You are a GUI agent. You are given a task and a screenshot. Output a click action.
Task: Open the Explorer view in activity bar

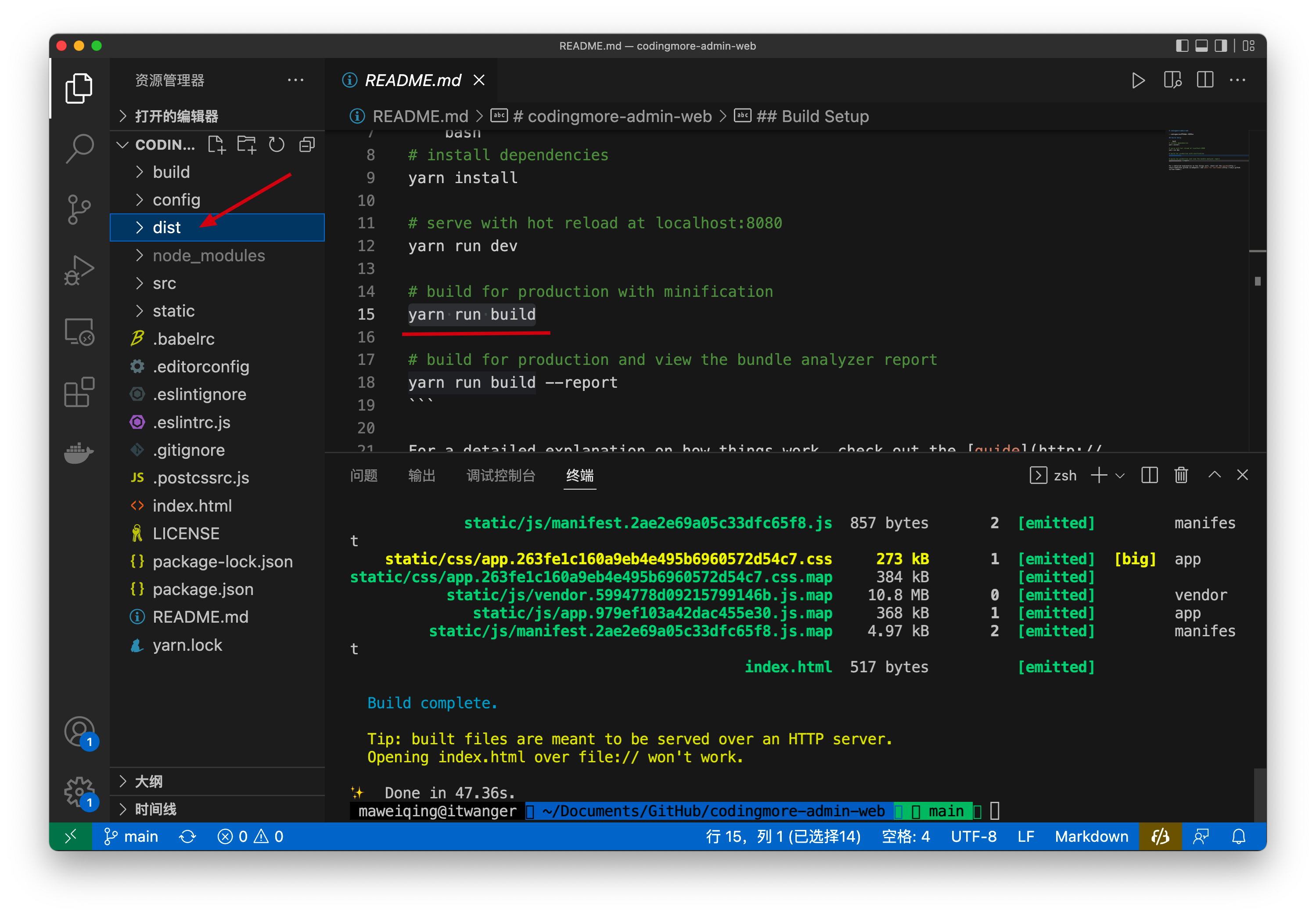click(79, 88)
